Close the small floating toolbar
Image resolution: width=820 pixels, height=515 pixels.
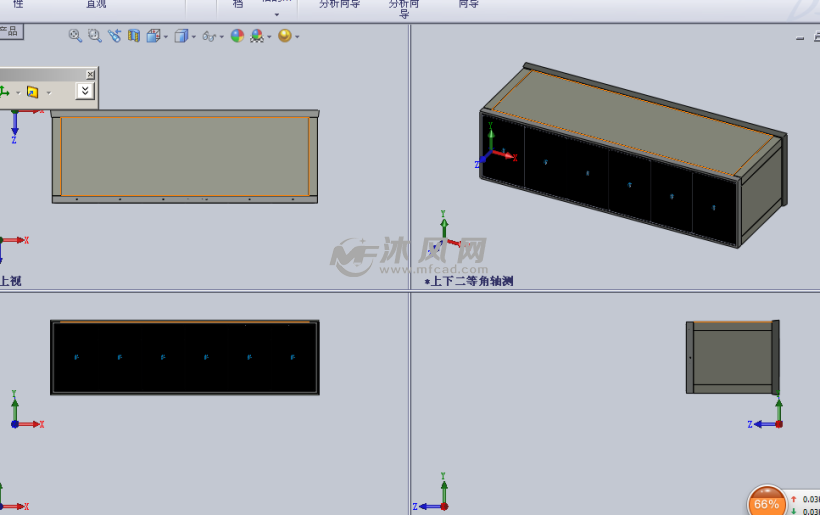tap(90, 74)
